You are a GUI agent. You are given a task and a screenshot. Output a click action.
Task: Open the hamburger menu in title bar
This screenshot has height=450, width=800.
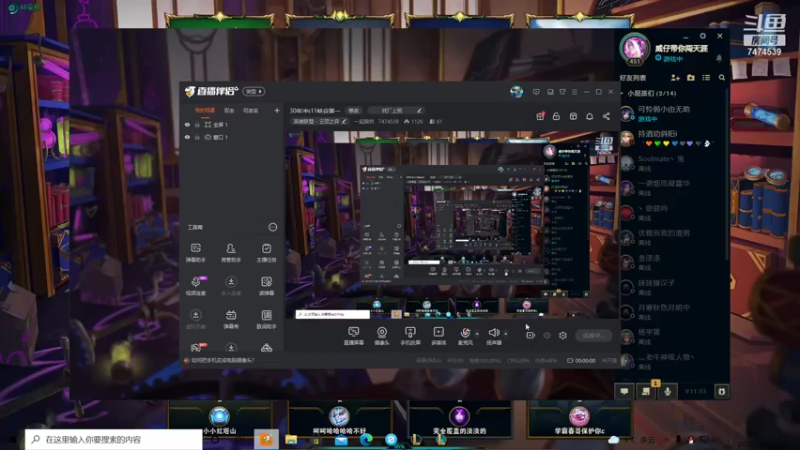click(574, 92)
